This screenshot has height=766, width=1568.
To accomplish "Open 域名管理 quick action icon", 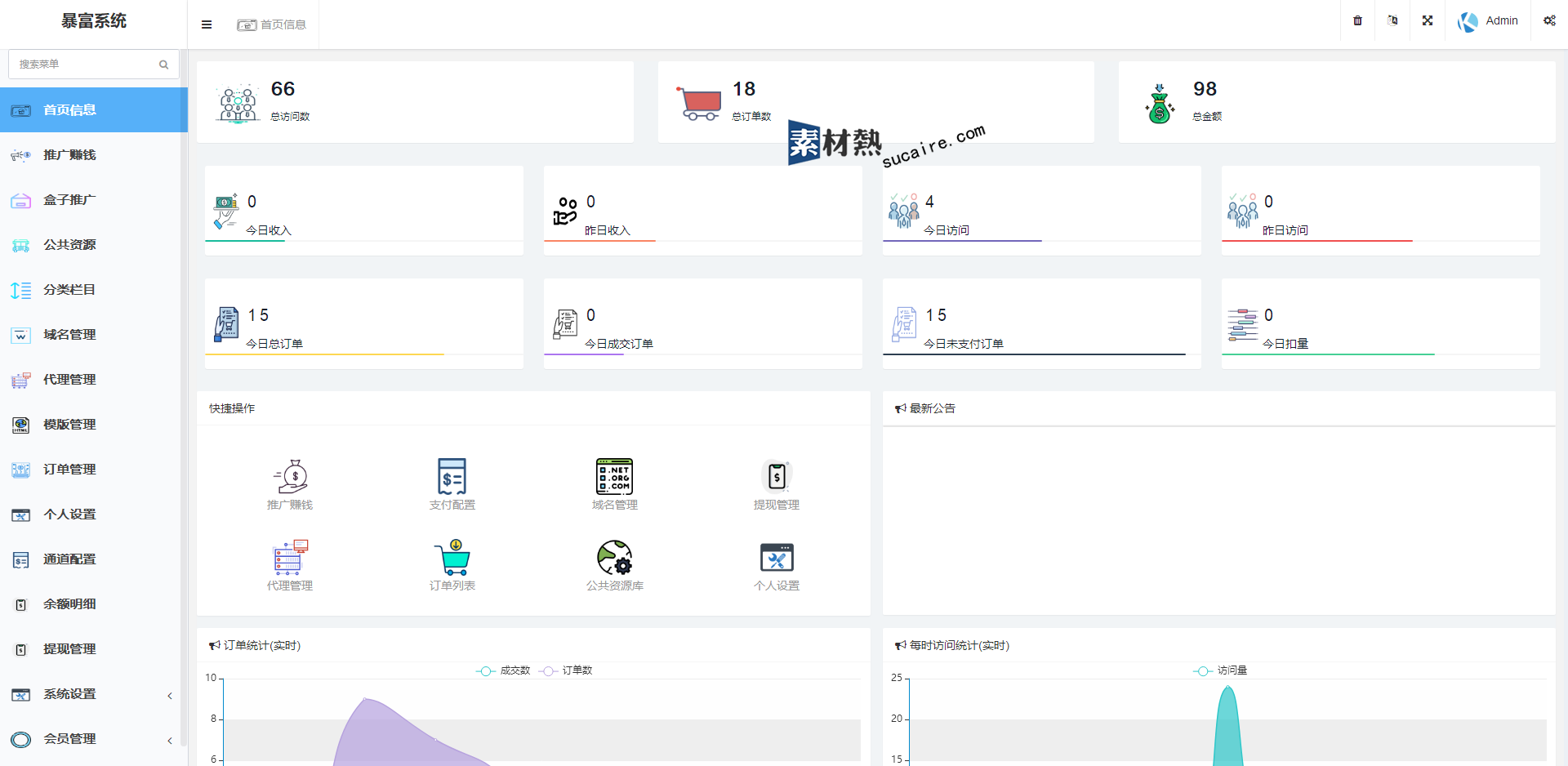I will point(614,477).
